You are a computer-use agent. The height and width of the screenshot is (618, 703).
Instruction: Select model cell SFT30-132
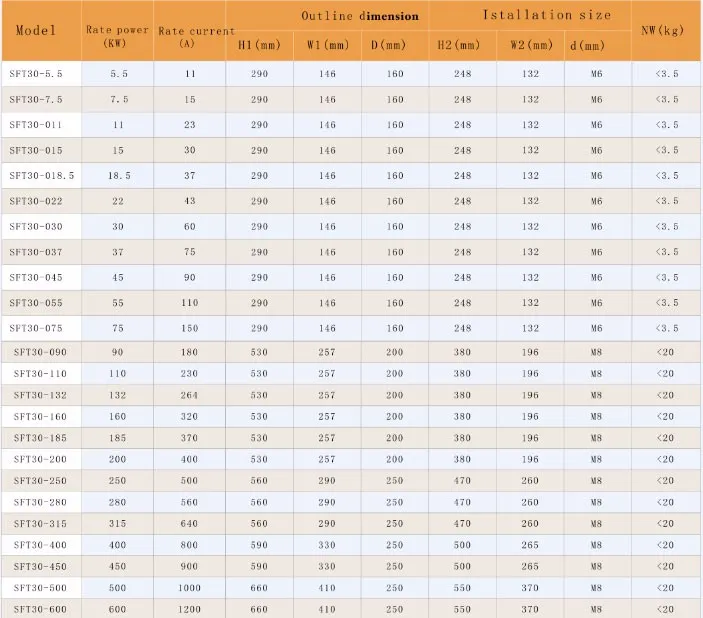click(40, 395)
